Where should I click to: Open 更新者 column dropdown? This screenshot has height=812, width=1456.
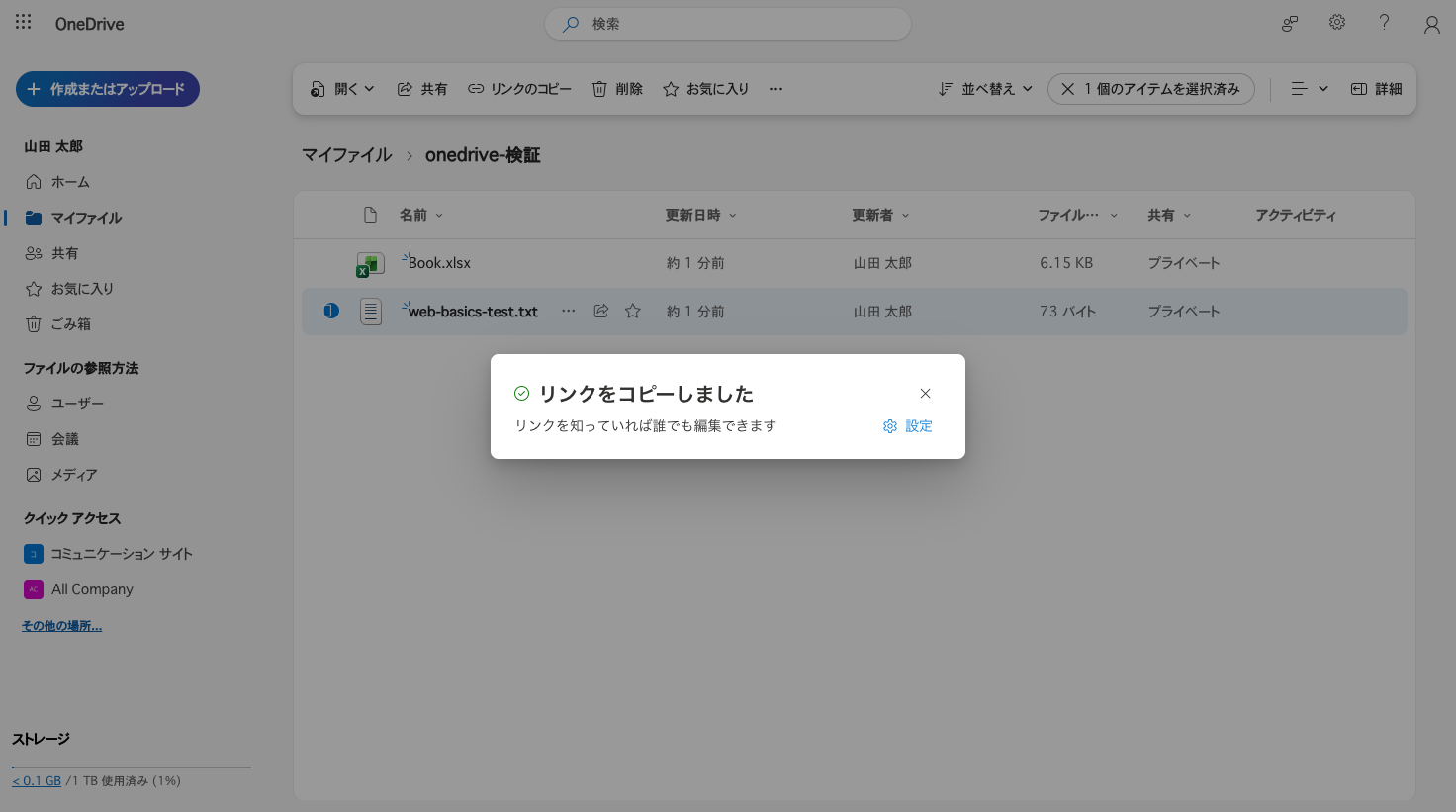880,215
